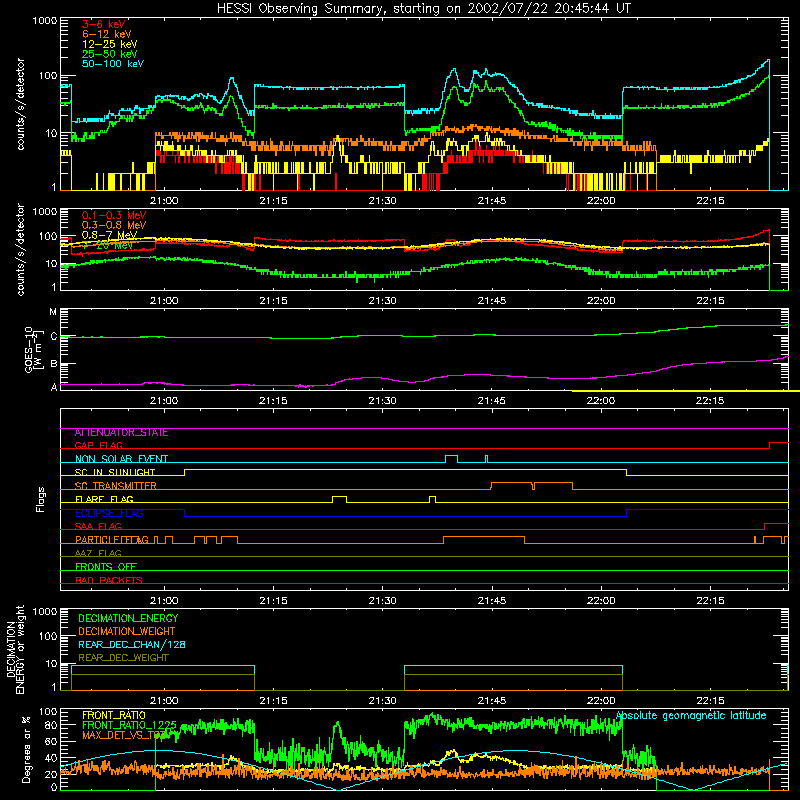Click the REAR_DEC_WEIGHT legend entry

point(123,658)
